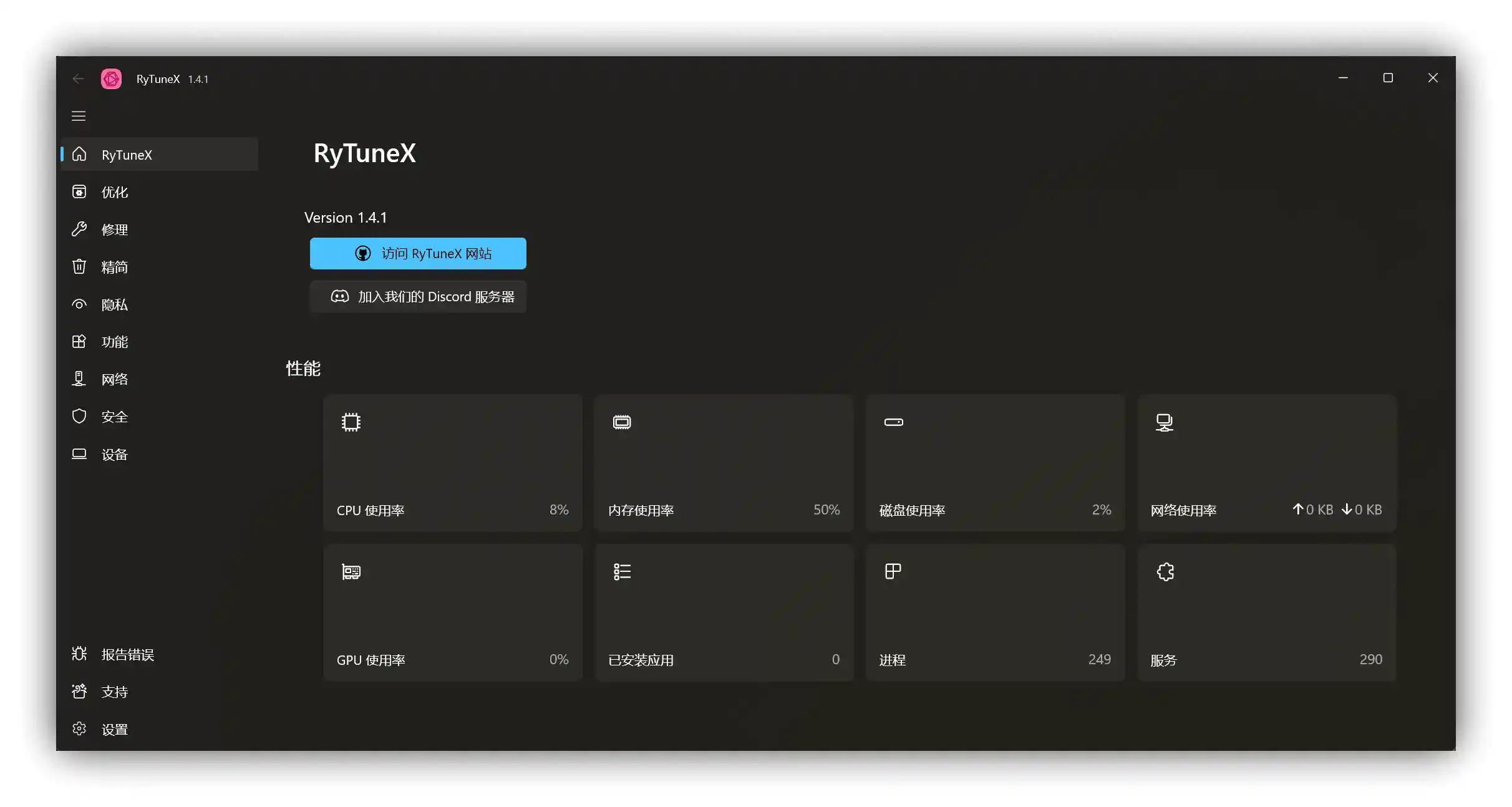
Task: Click 加入我们的 Discord 服务器 button
Action: coord(418,296)
